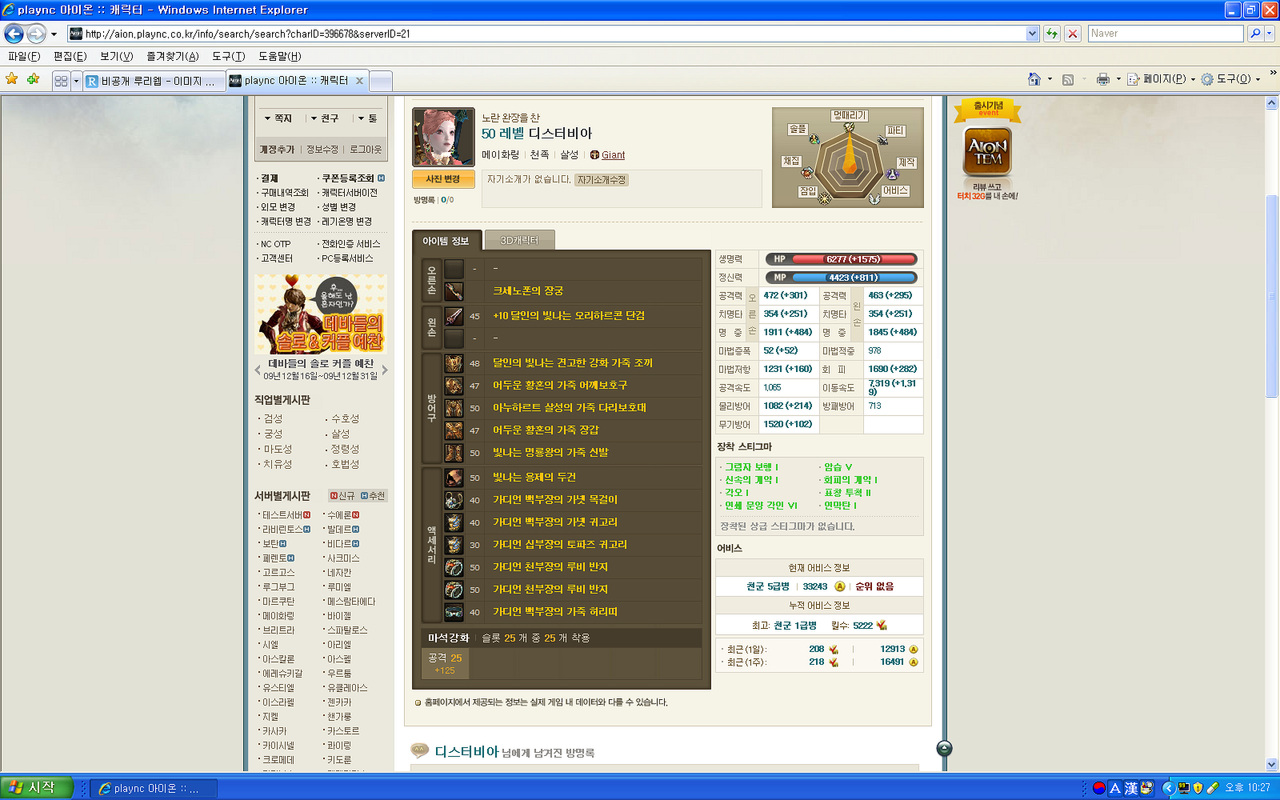Expand the address bar URL dropdown
This screenshot has width=1280, height=800.
click(x=1033, y=33)
